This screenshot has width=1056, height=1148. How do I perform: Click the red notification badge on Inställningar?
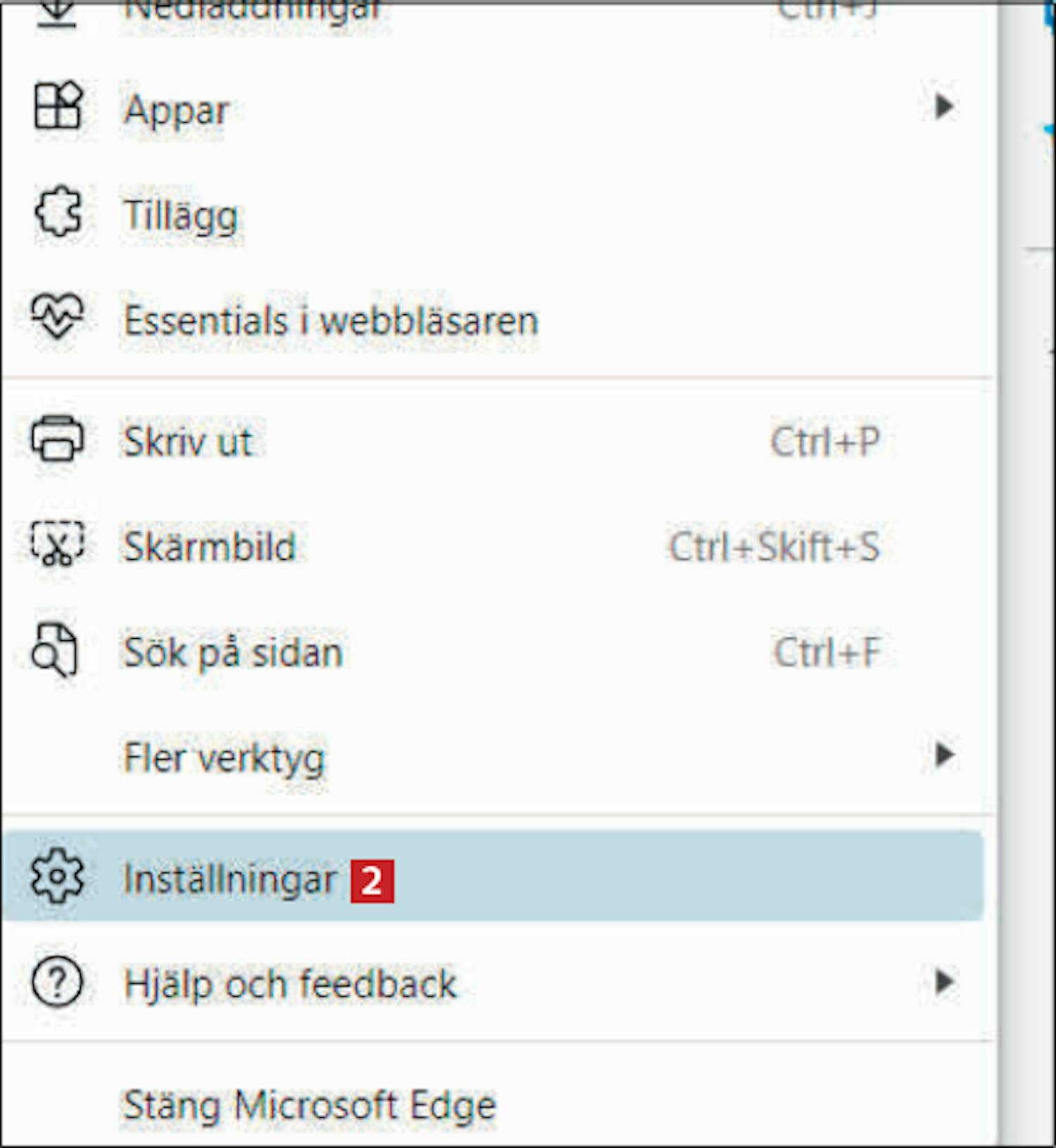372,880
